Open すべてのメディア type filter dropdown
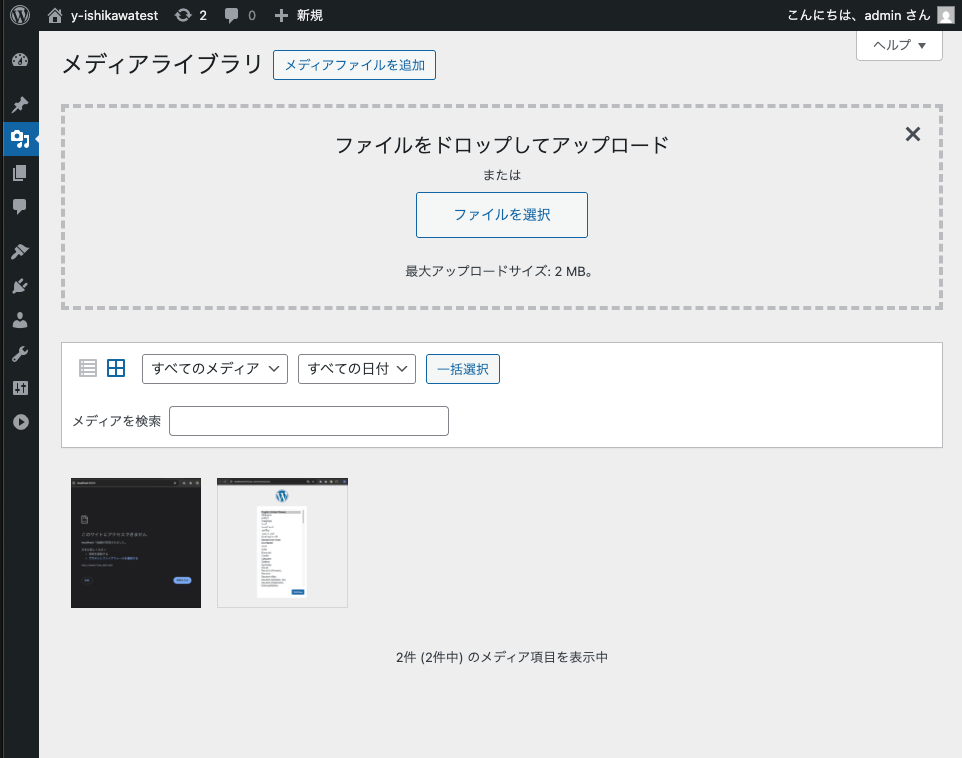Viewport: 962px width, 758px height. (x=215, y=369)
